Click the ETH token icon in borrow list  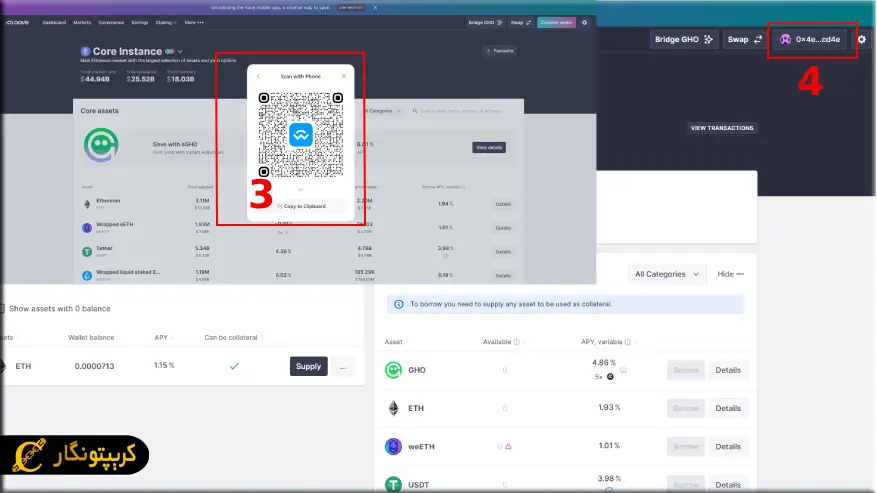click(x=393, y=408)
